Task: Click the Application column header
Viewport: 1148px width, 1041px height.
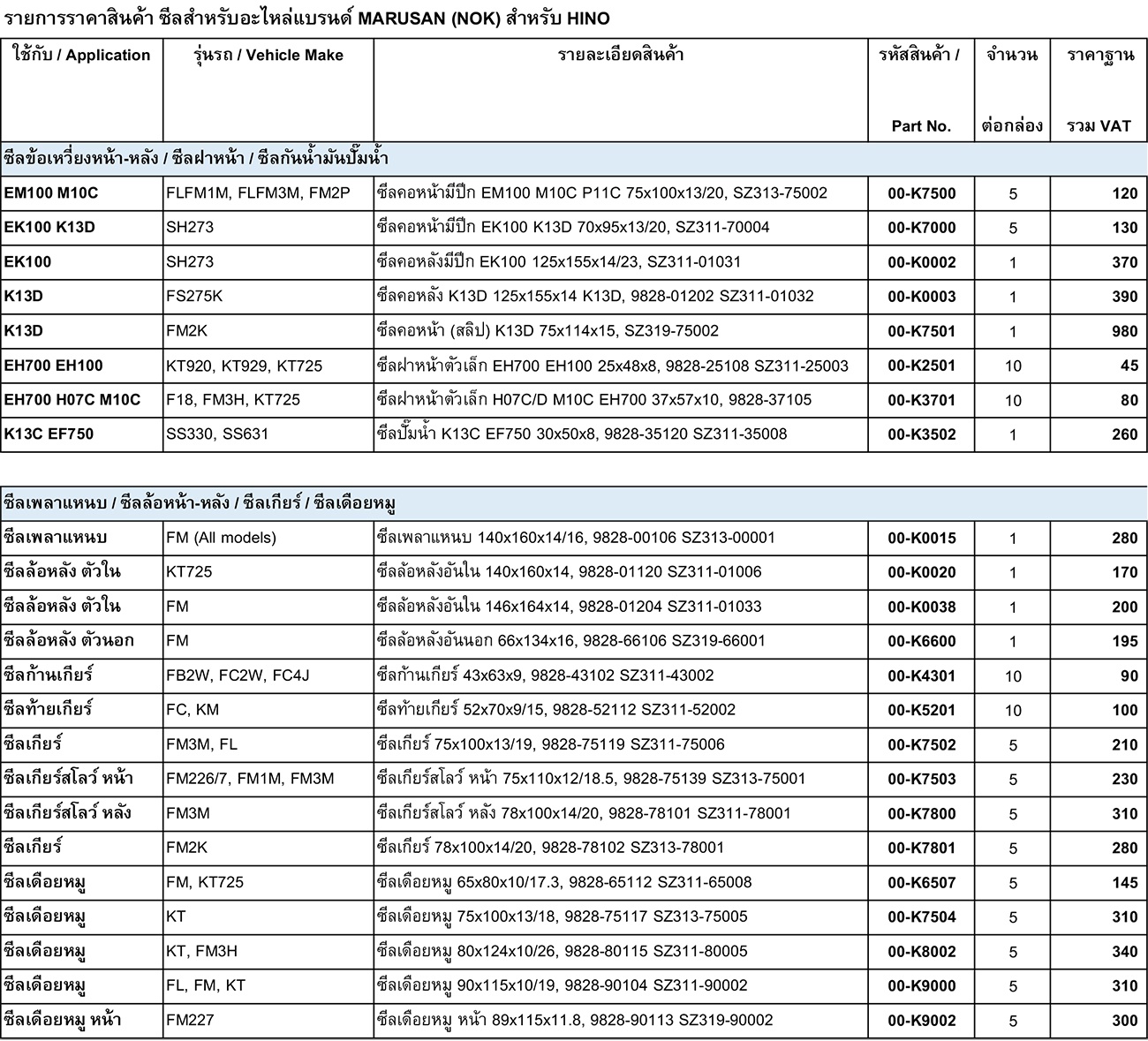Action: pyautogui.click(x=82, y=89)
